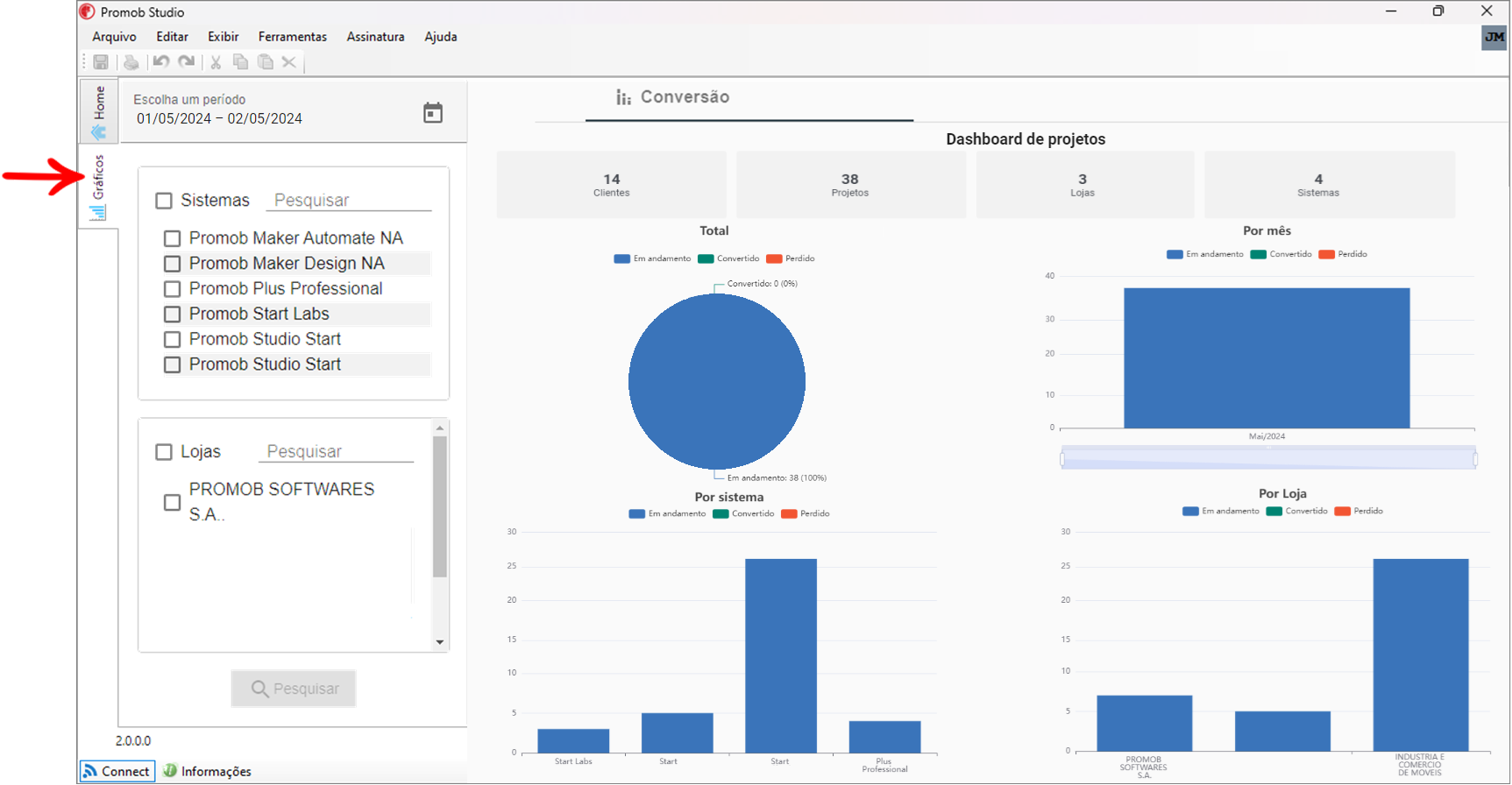Click the Undo arrow icon
Viewport: 1512px width, 785px height.
click(x=161, y=62)
